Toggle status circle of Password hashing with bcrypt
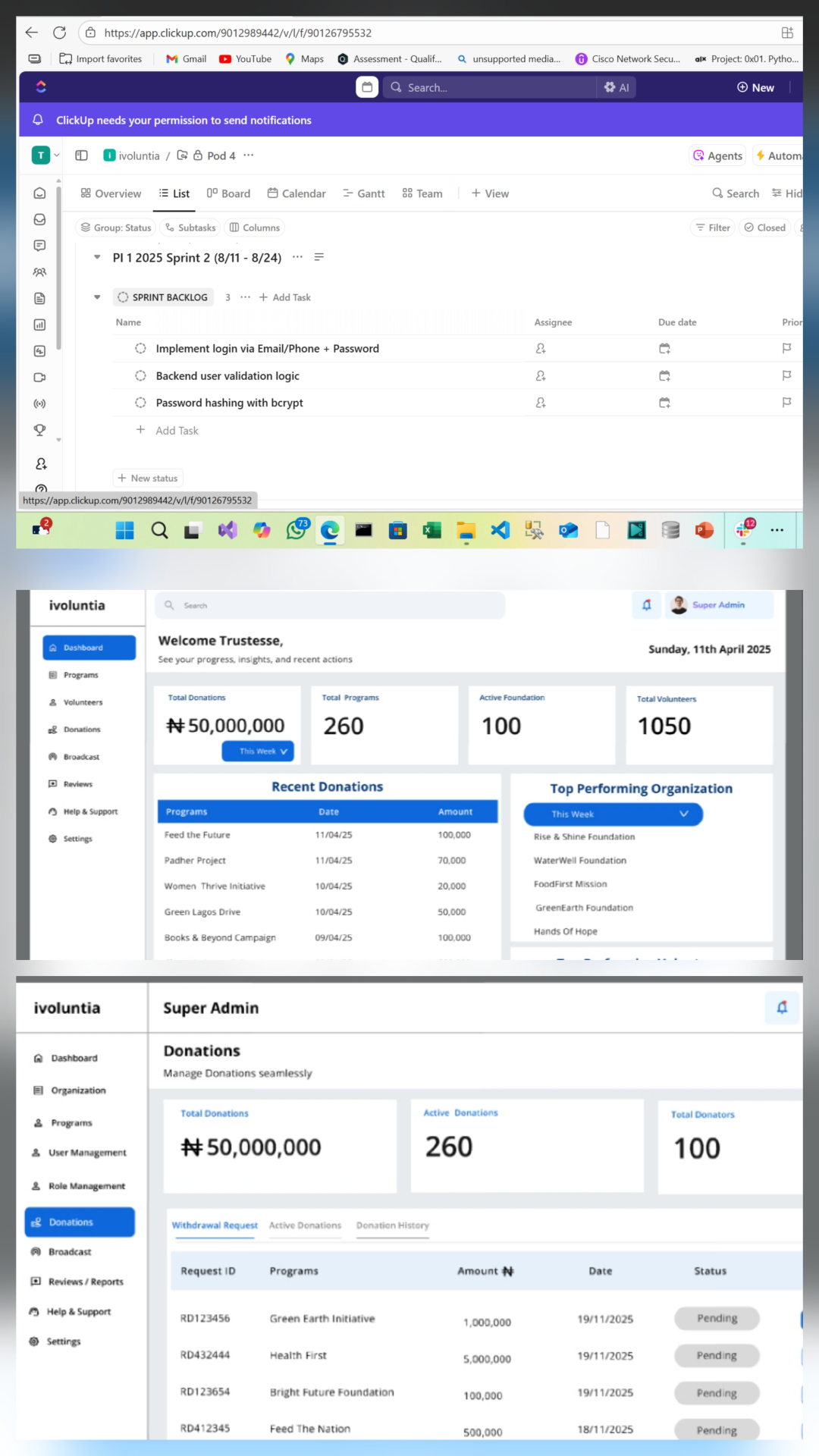 140,403
